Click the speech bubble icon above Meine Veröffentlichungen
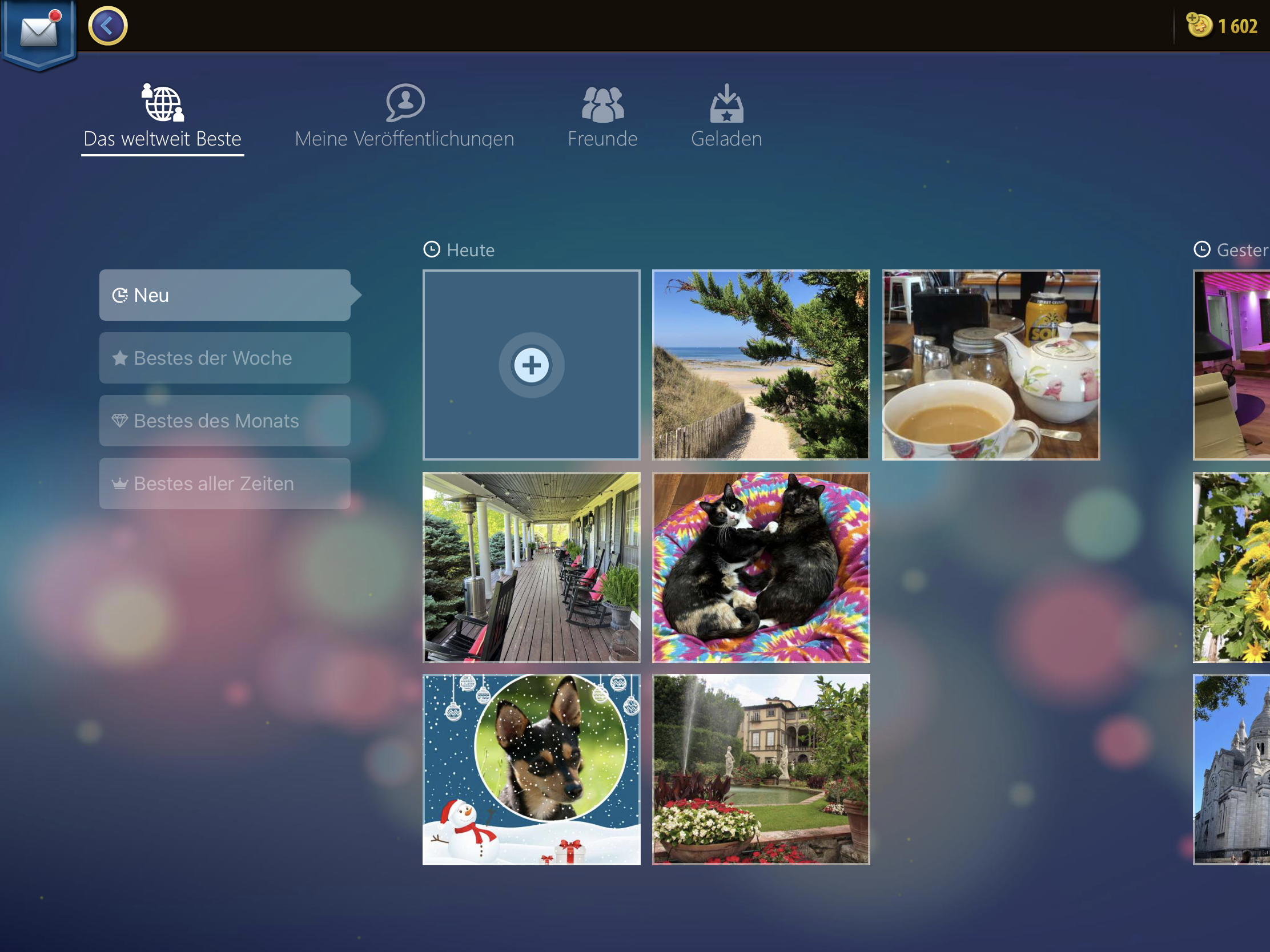Image resolution: width=1270 pixels, height=952 pixels. click(x=405, y=103)
